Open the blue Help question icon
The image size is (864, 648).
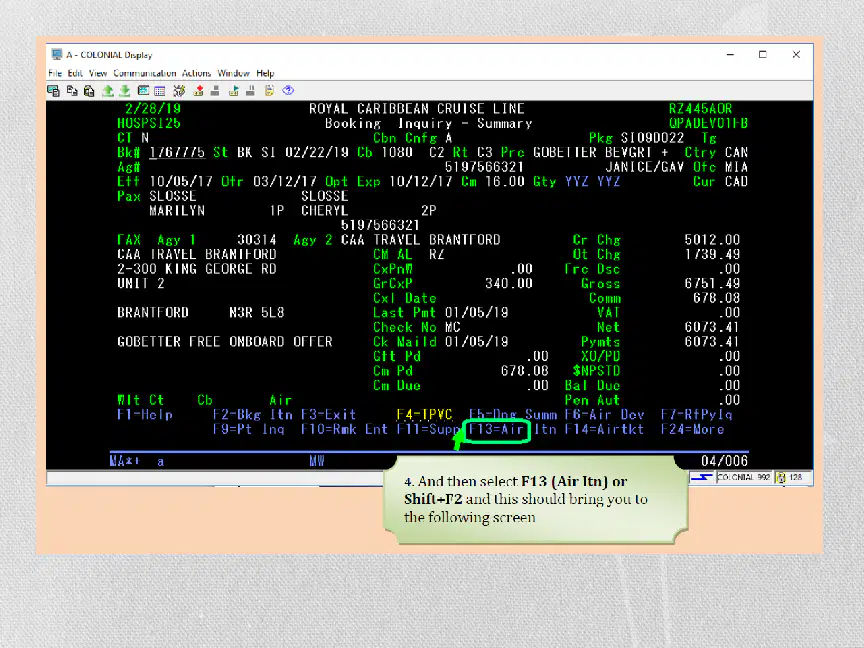[x=288, y=90]
